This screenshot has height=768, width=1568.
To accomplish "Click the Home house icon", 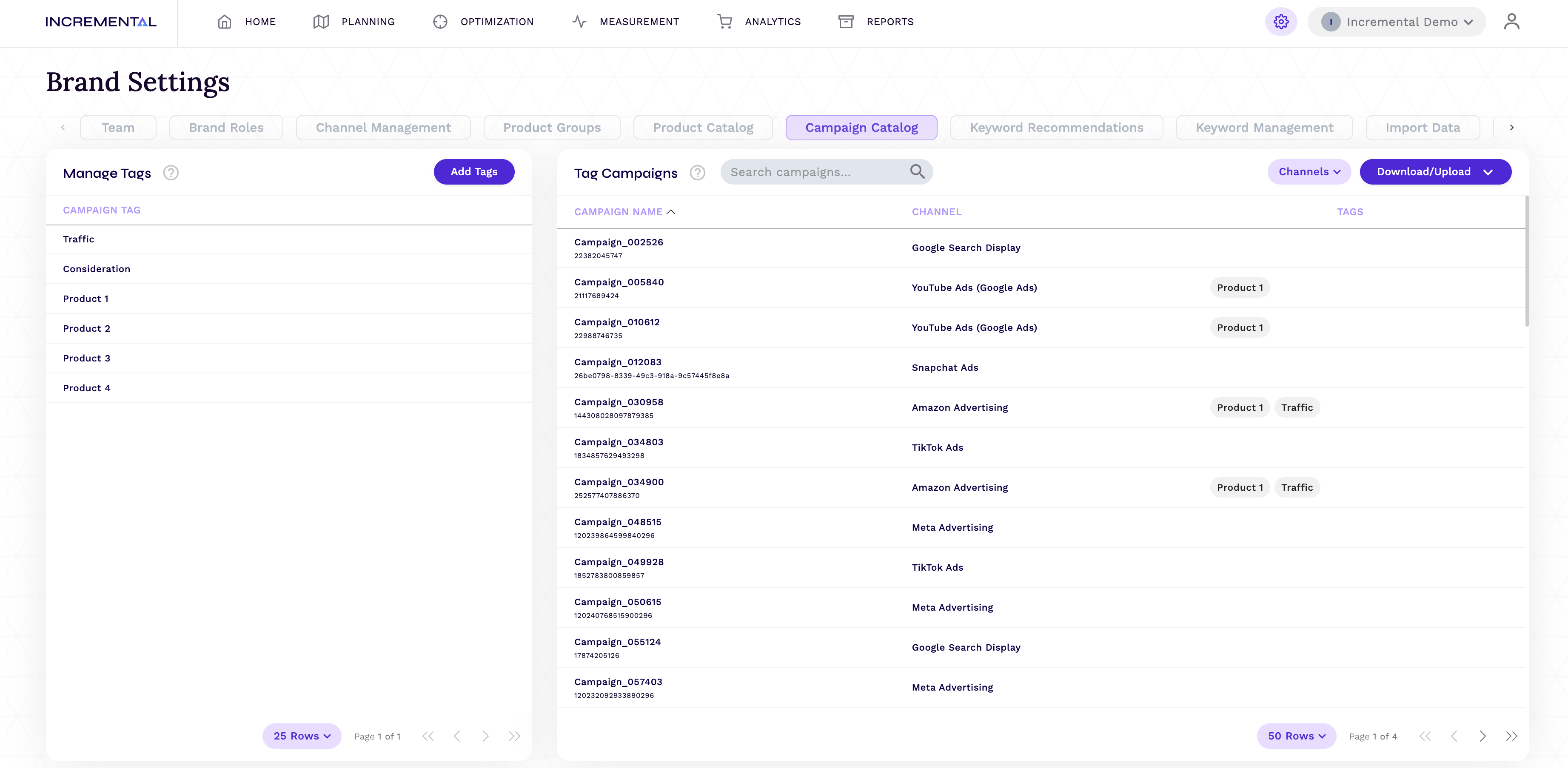I will pos(225,22).
